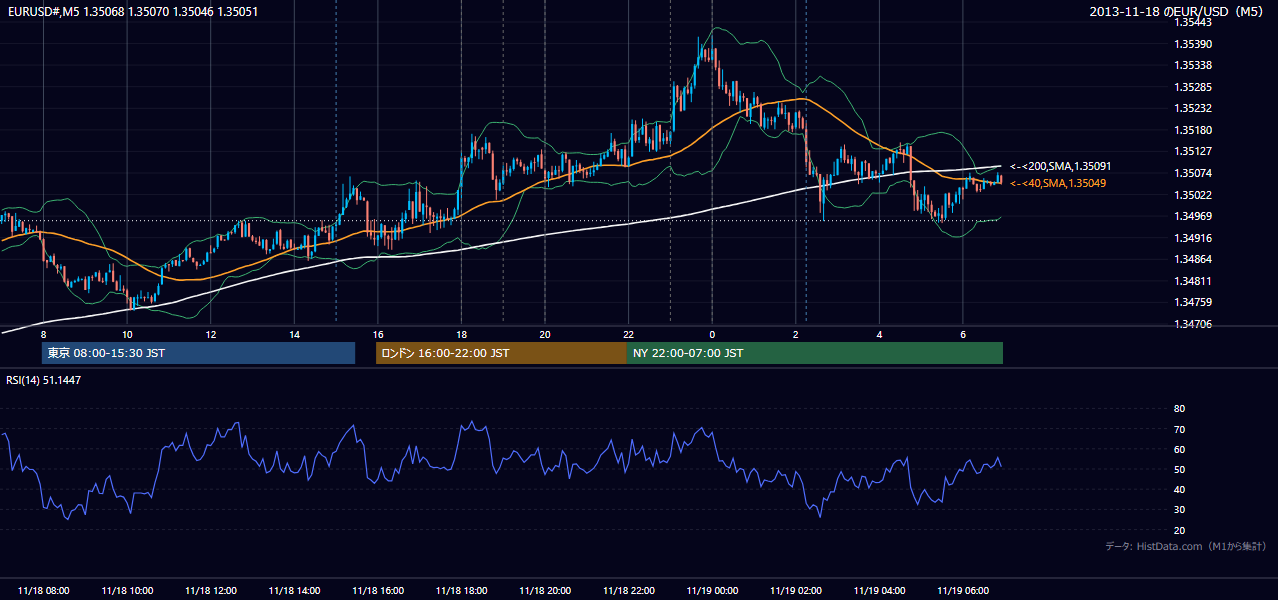Click price axis value 1.35338
The width and height of the screenshot is (1278, 600).
tap(1192, 65)
